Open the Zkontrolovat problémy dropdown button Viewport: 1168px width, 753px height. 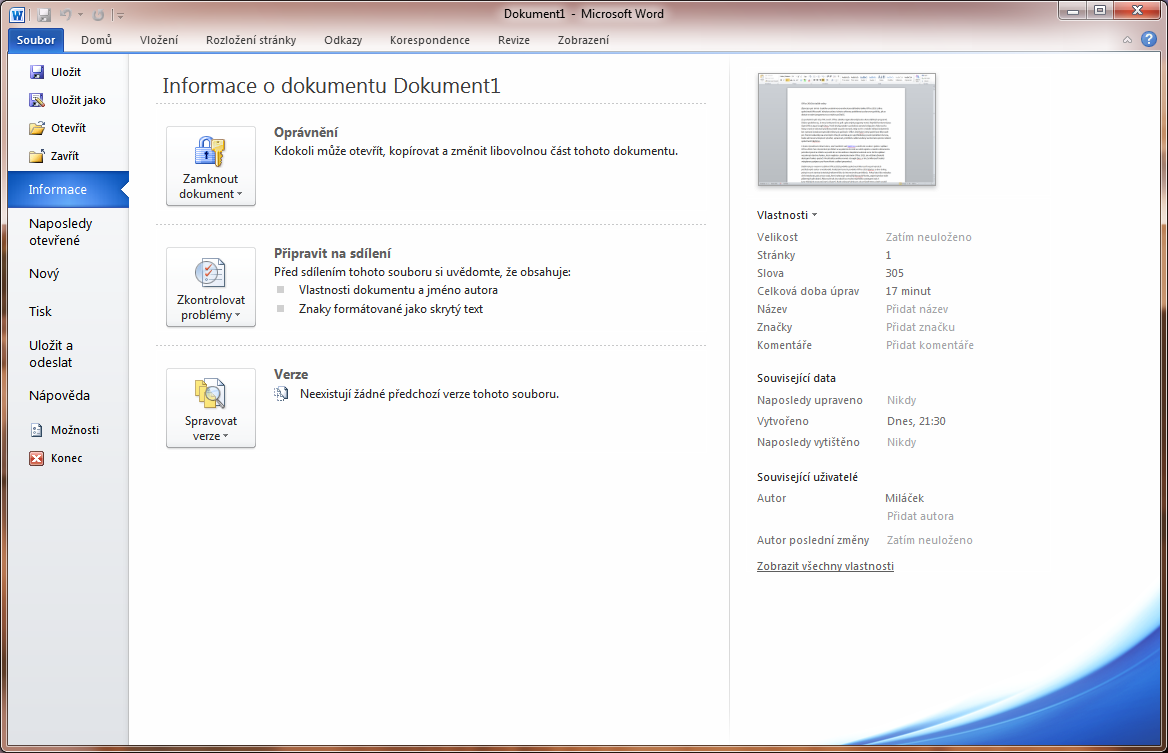(211, 287)
